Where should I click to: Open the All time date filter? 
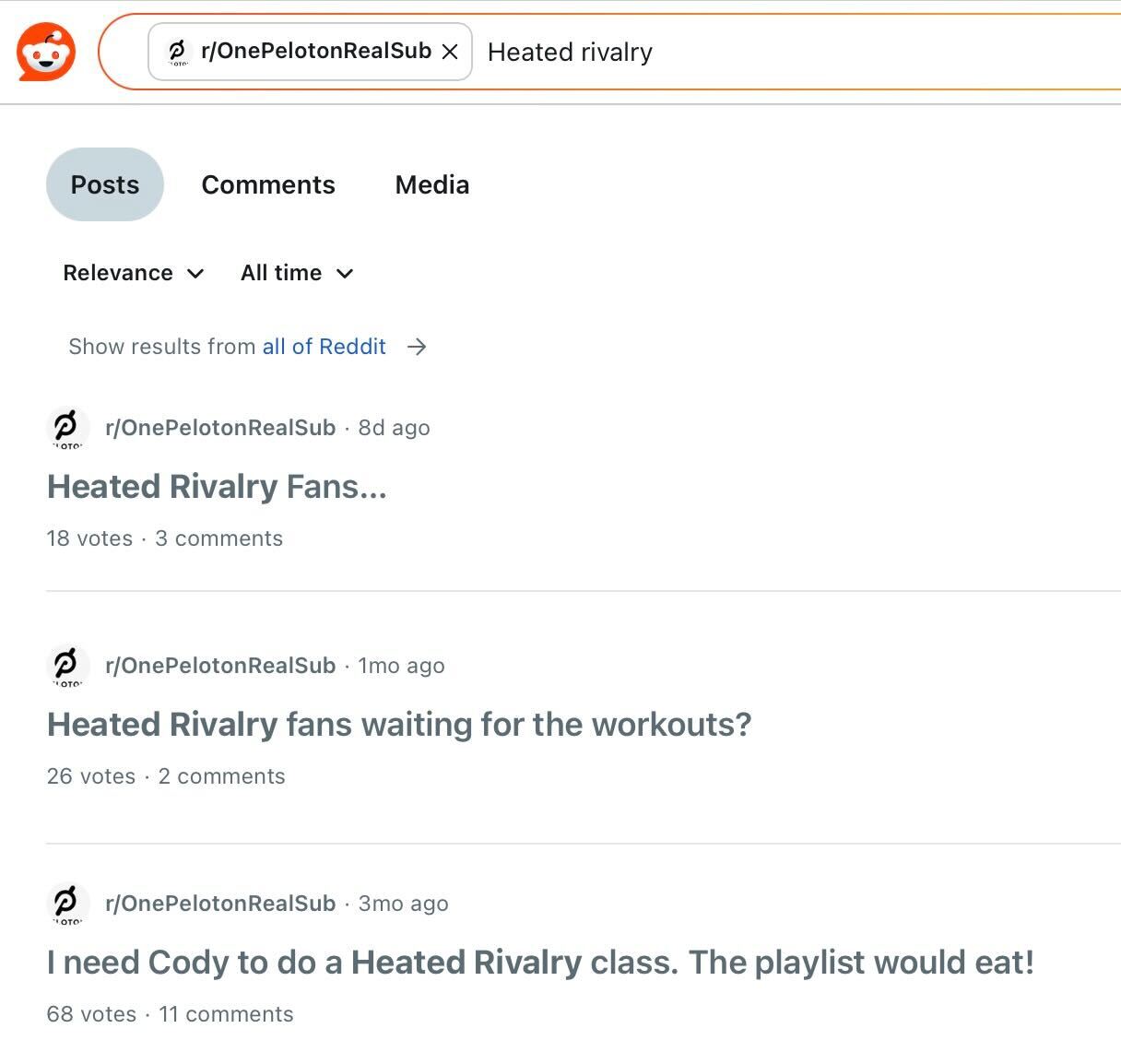[x=297, y=273]
